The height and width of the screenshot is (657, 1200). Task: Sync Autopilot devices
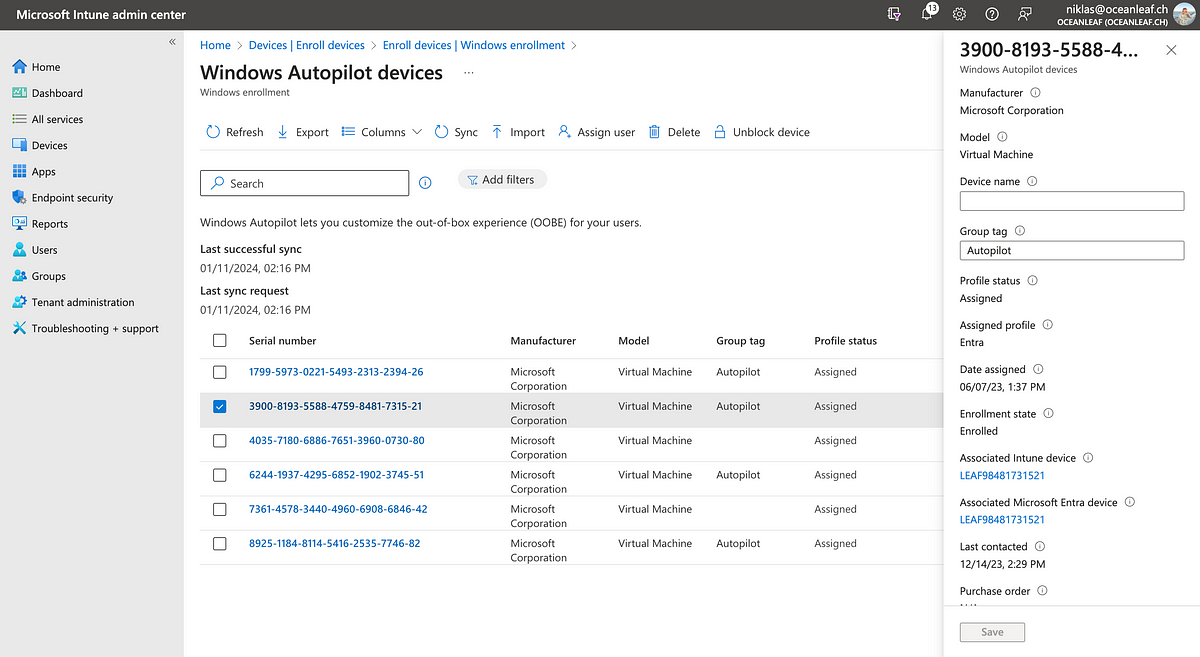click(456, 132)
